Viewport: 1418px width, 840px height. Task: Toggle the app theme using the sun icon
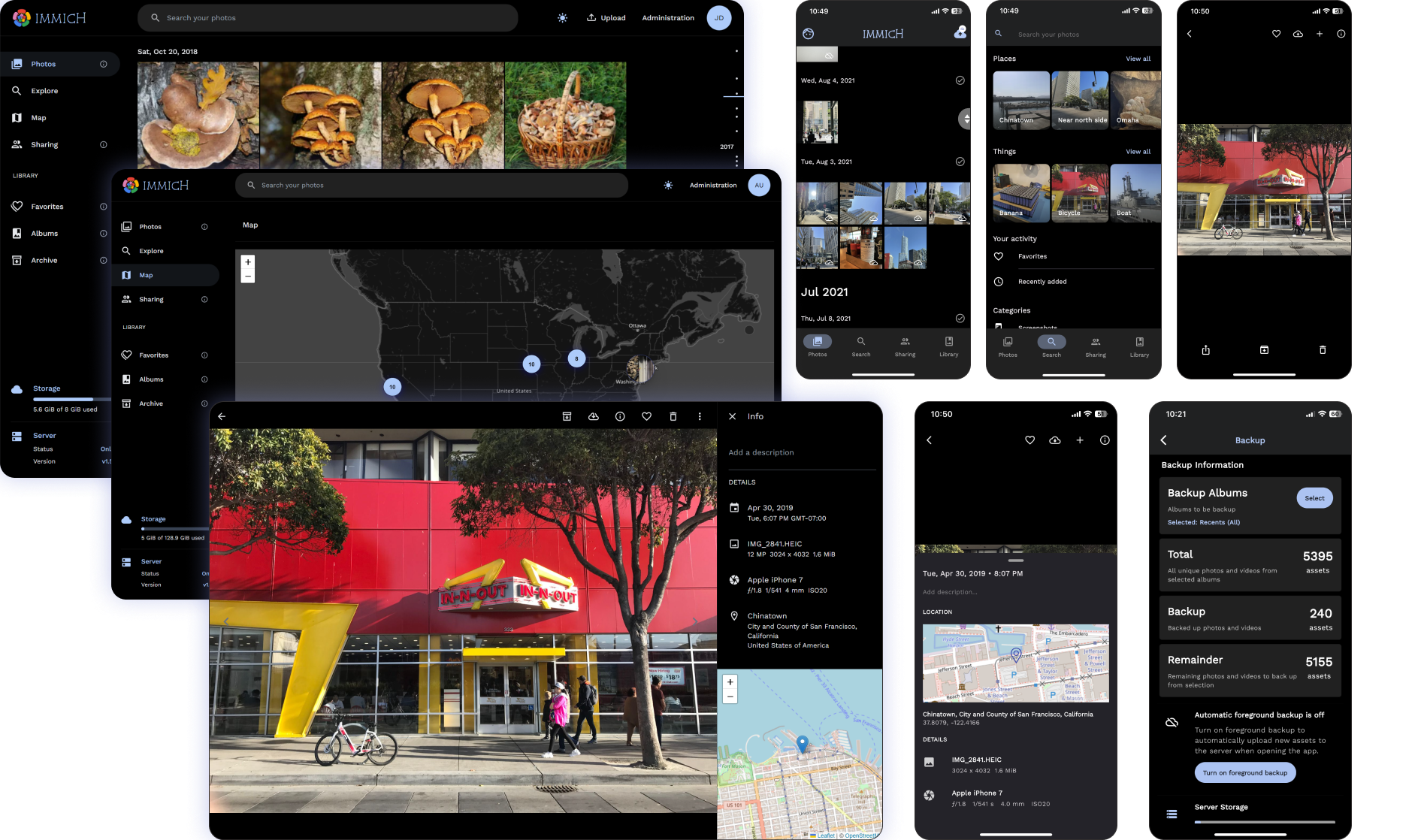pos(562,17)
